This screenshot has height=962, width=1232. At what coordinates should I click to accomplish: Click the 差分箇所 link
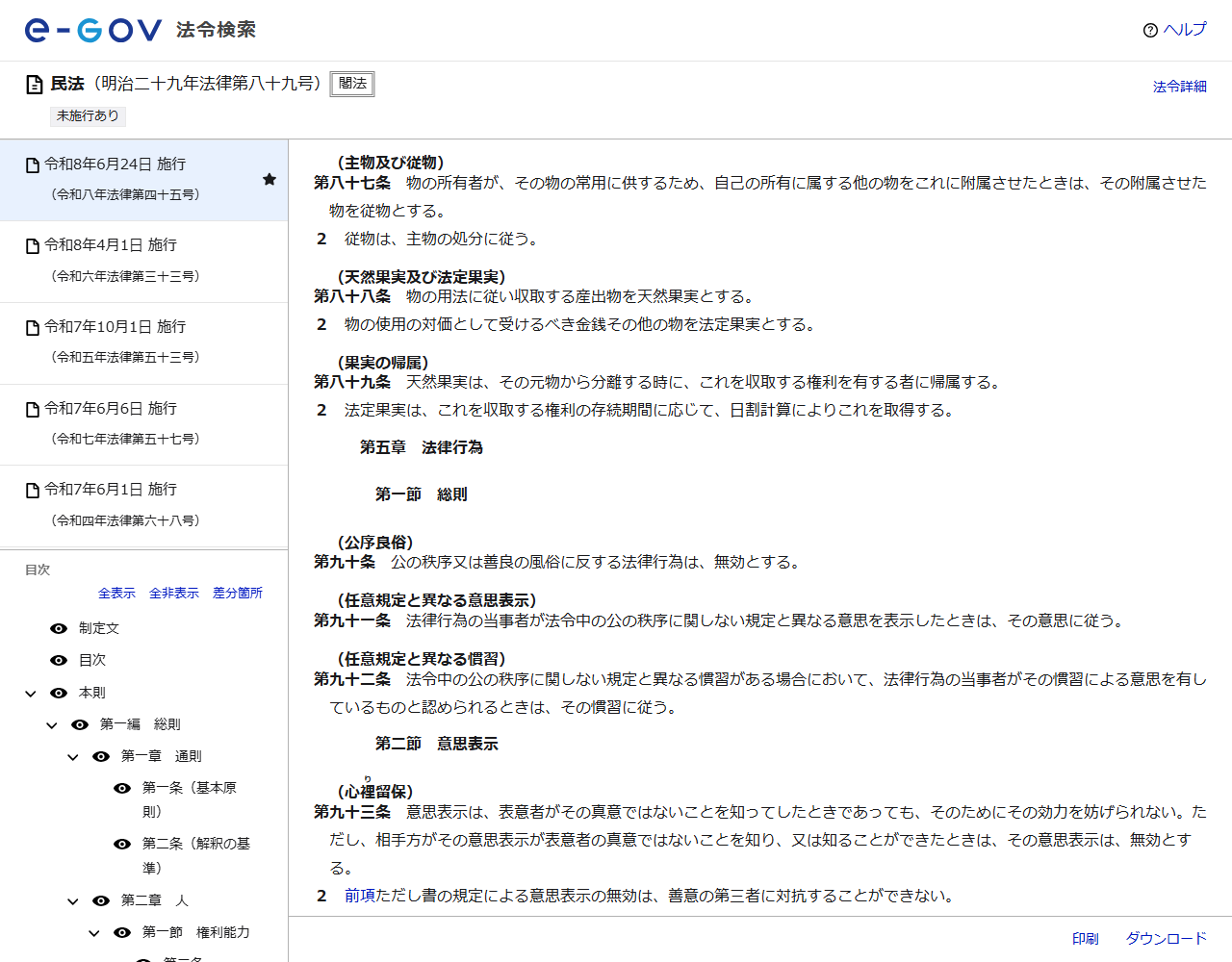(x=238, y=594)
